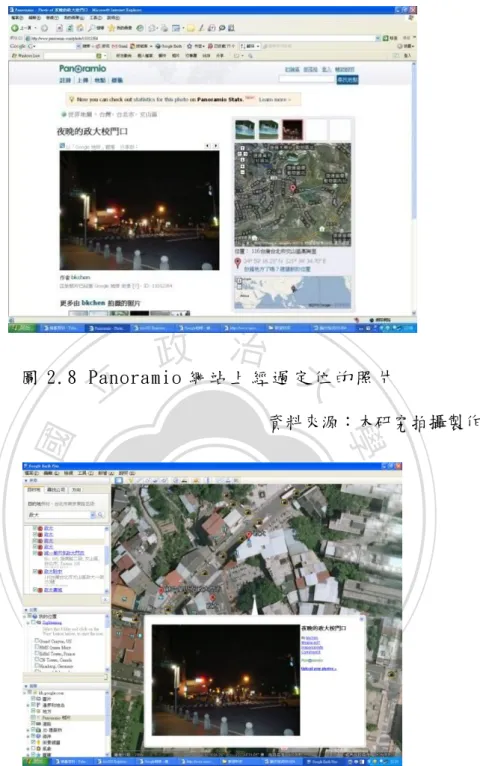Click the large night photo on Panoramio page
The height and width of the screenshot is (766, 480).
[x=139, y=210]
